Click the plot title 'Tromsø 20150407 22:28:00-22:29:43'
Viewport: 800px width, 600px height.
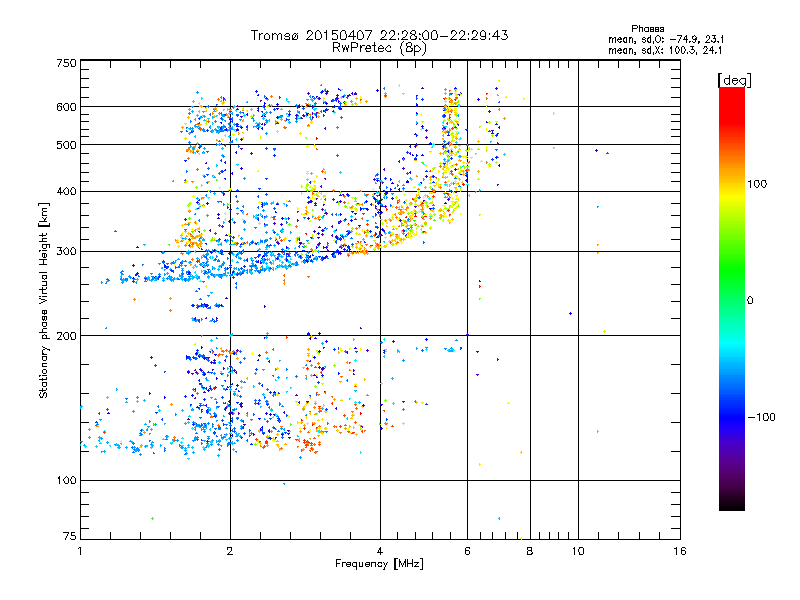(379, 35)
